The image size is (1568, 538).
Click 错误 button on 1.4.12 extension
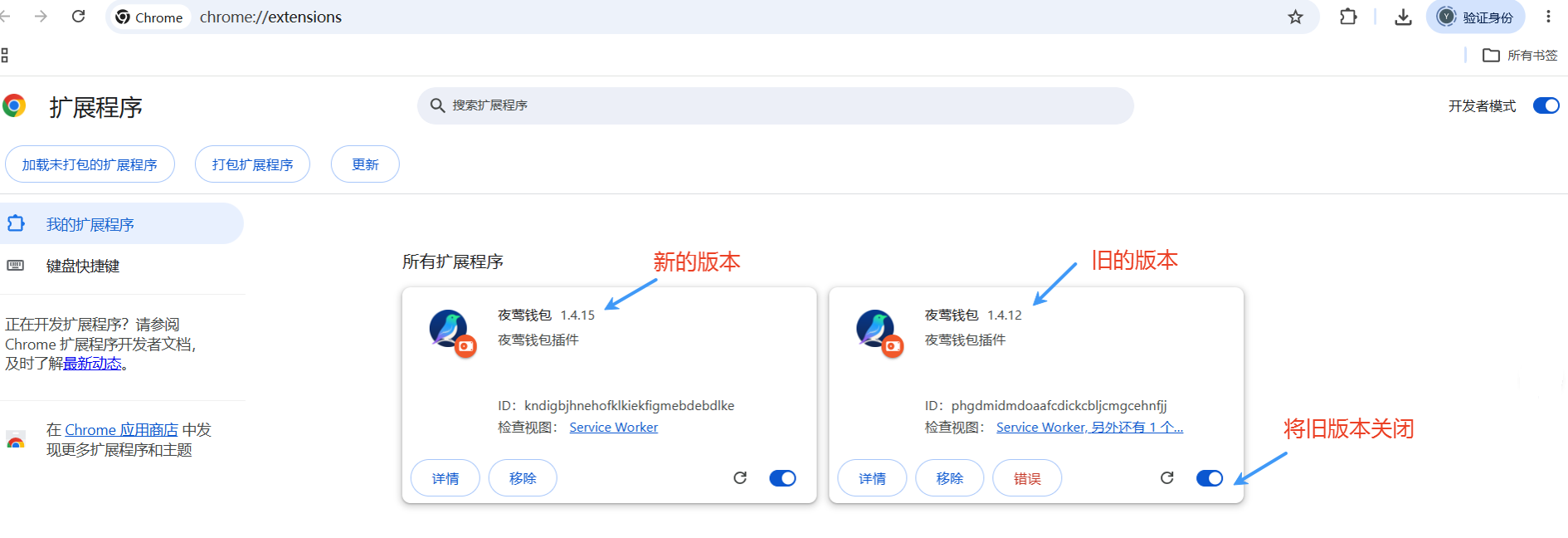click(x=1027, y=478)
